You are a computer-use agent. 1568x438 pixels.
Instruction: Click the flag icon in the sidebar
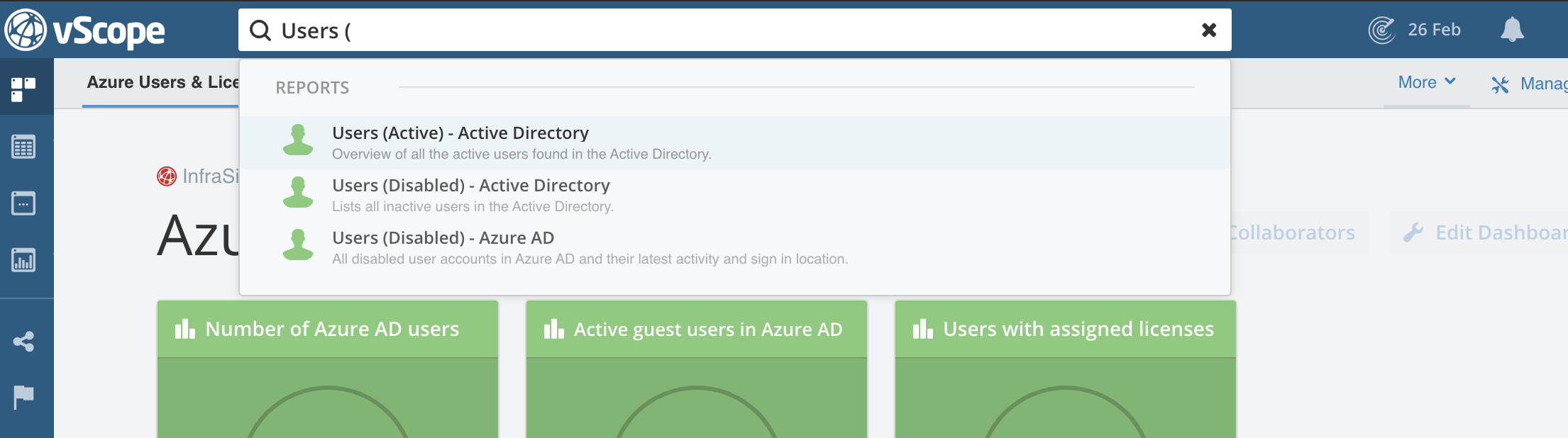[23, 397]
